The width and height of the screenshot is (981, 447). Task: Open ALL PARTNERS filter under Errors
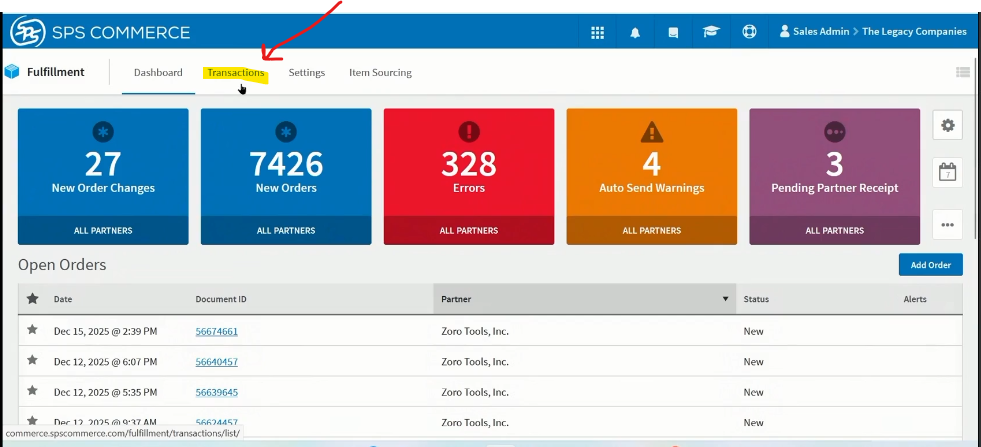[469, 230]
